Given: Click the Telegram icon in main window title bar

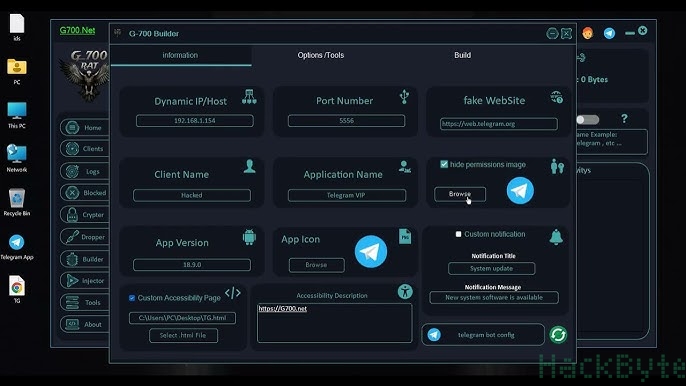Looking at the screenshot, I should coord(609,33).
